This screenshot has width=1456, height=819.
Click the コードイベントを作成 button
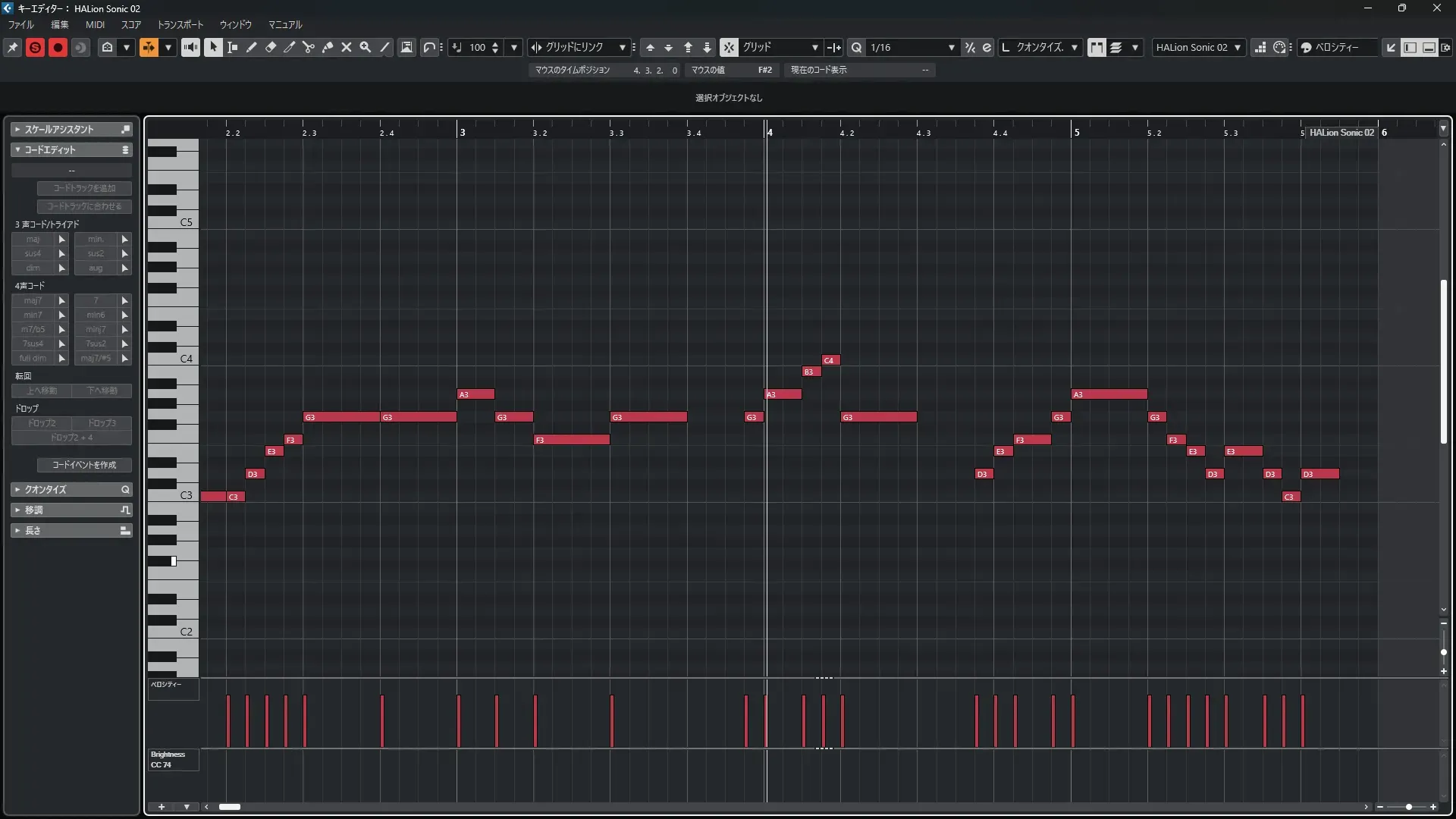pos(84,464)
